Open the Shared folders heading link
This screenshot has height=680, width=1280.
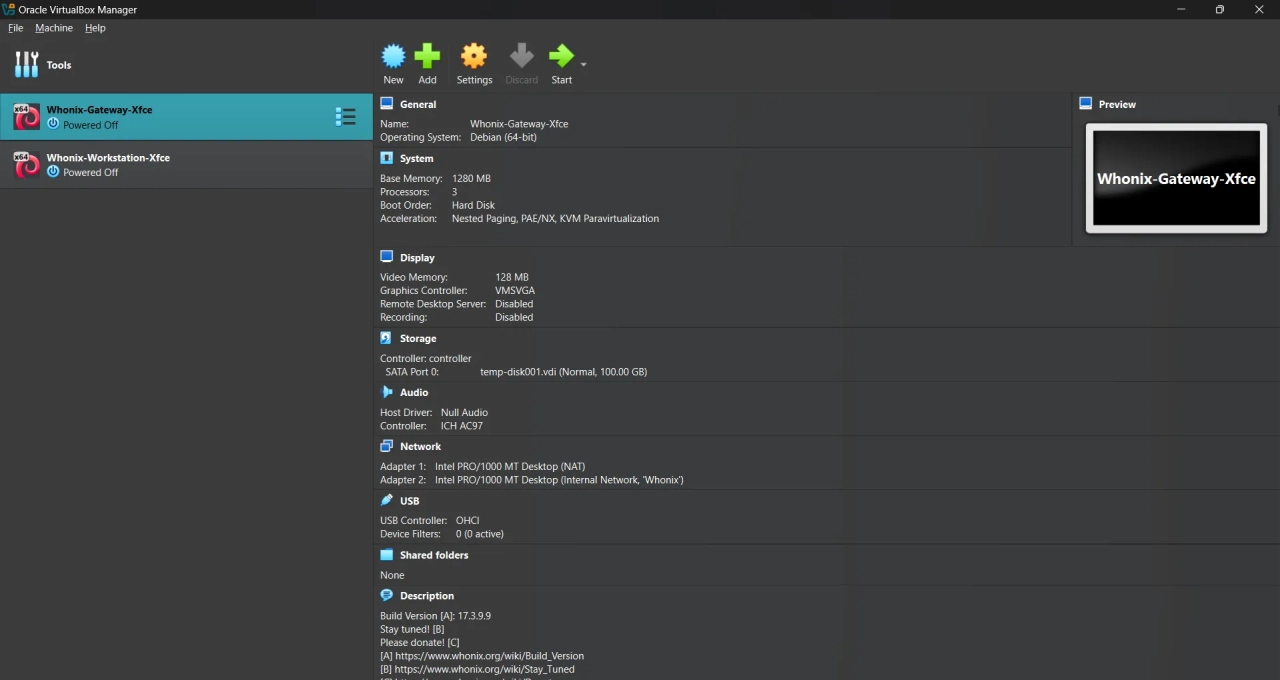click(434, 555)
